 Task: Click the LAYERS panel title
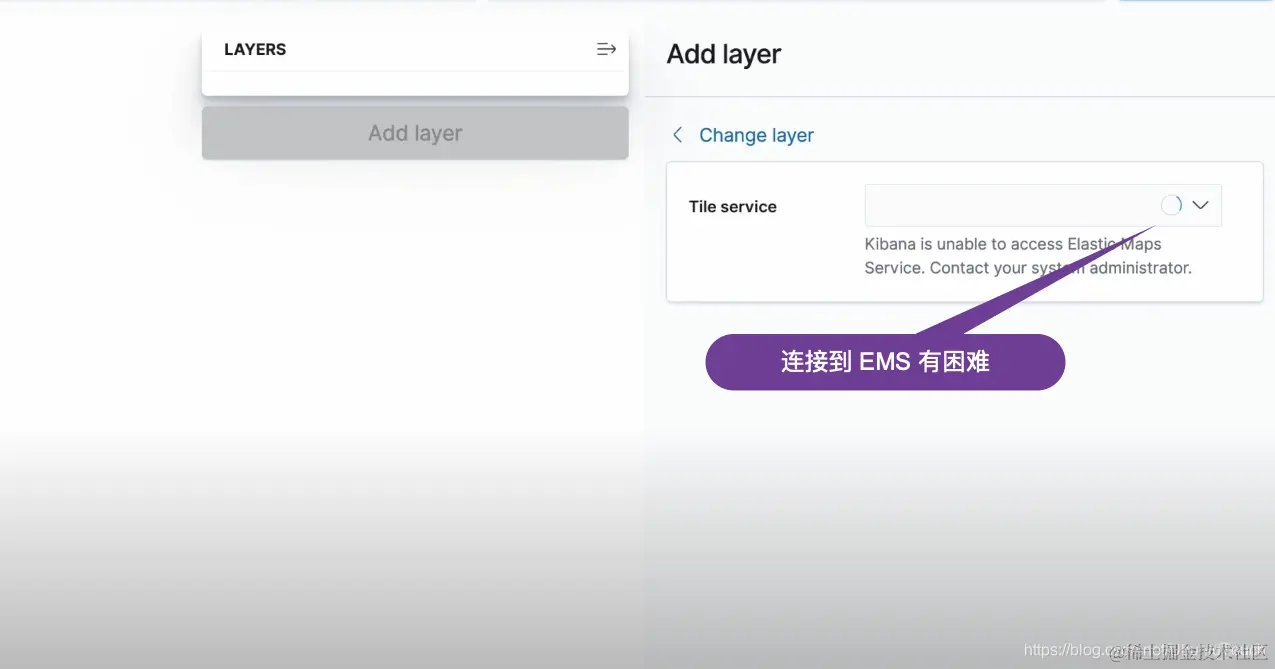click(x=255, y=49)
